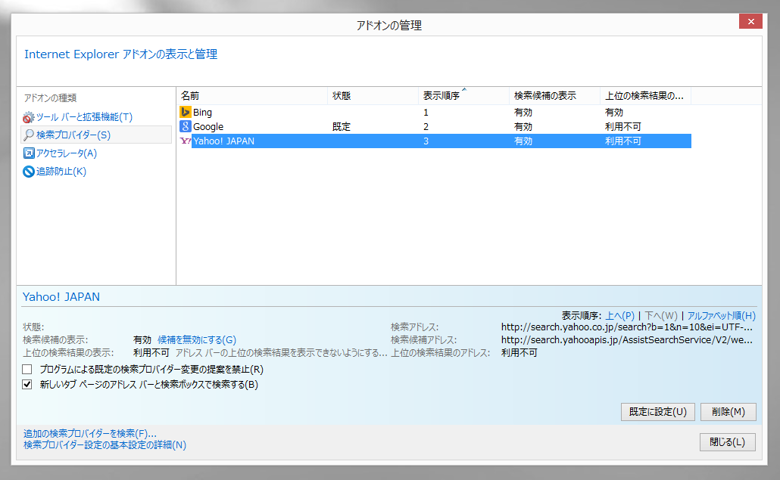Open ツール バーと拡張機能(T) category
The width and height of the screenshot is (780, 480).
point(84,117)
